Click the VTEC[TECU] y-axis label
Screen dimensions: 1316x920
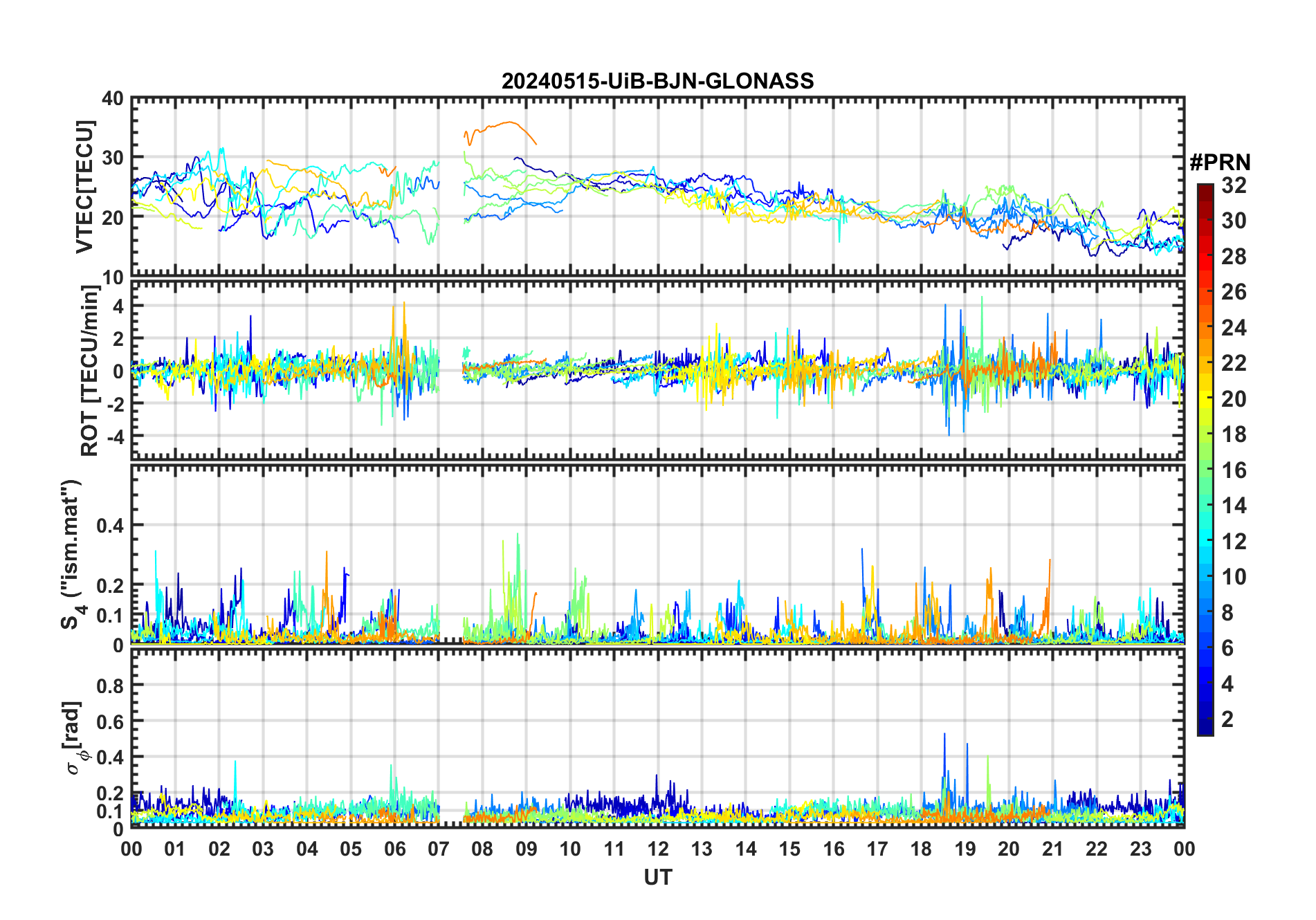click(84, 187)
